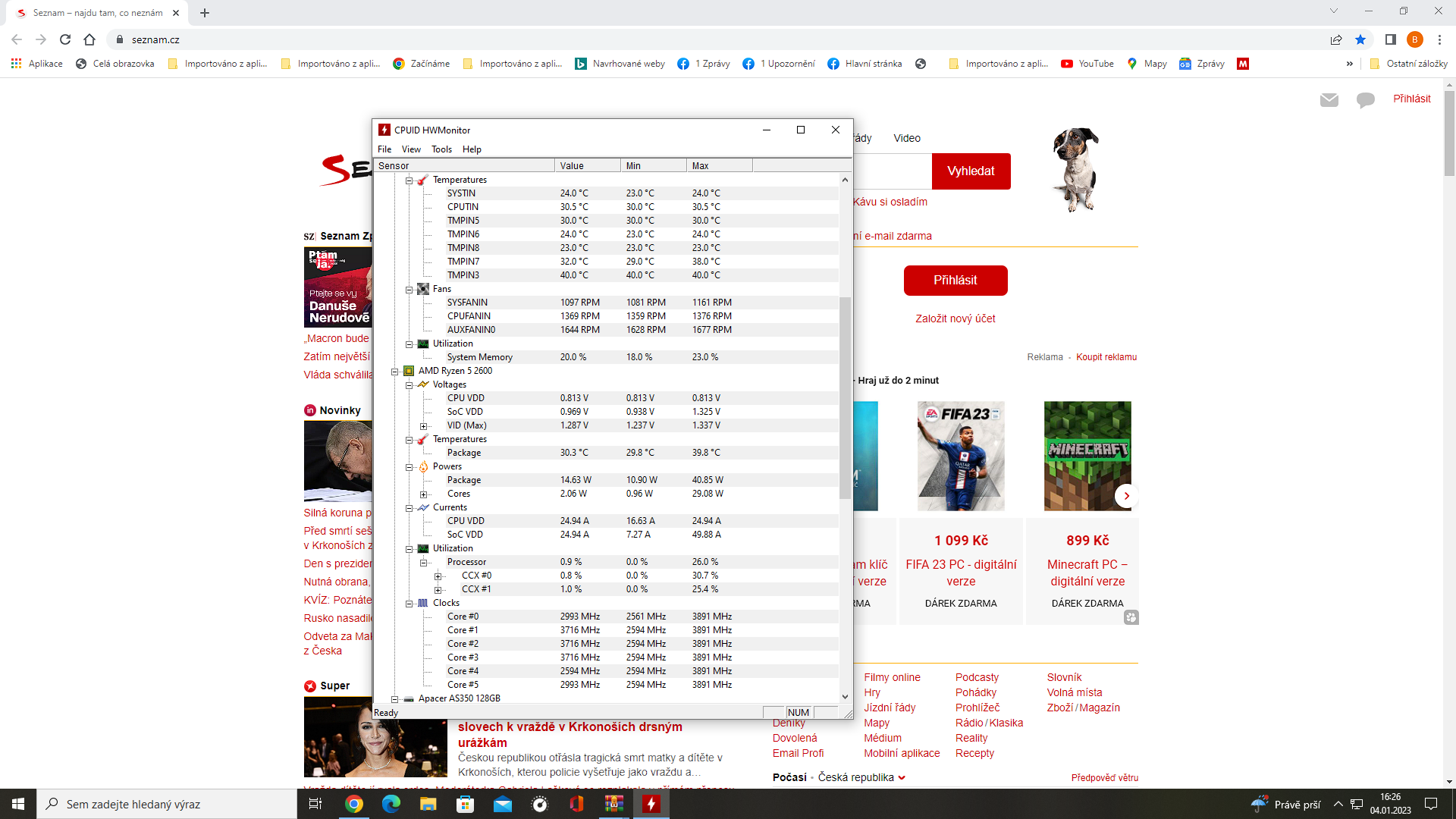Click HWMonitor scrollbar down arrow

coord(845,697)
